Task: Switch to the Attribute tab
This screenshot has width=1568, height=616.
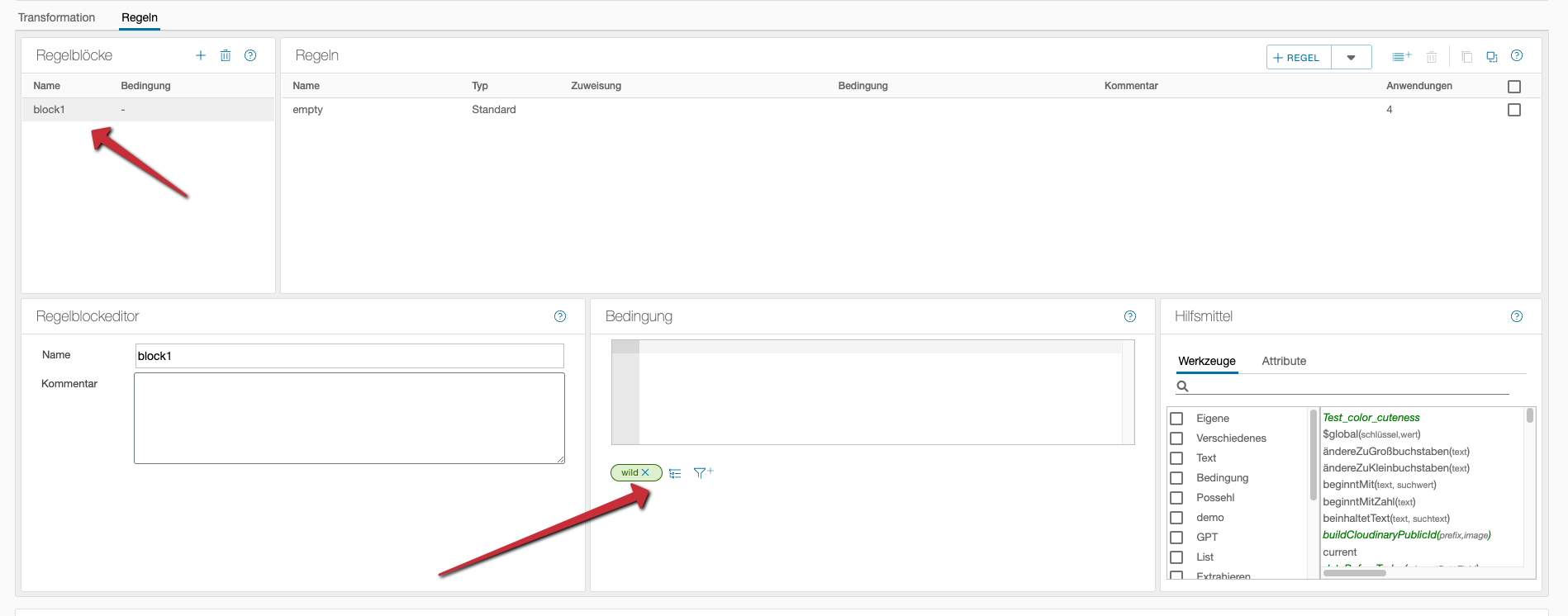Action: pos(1284,361)
